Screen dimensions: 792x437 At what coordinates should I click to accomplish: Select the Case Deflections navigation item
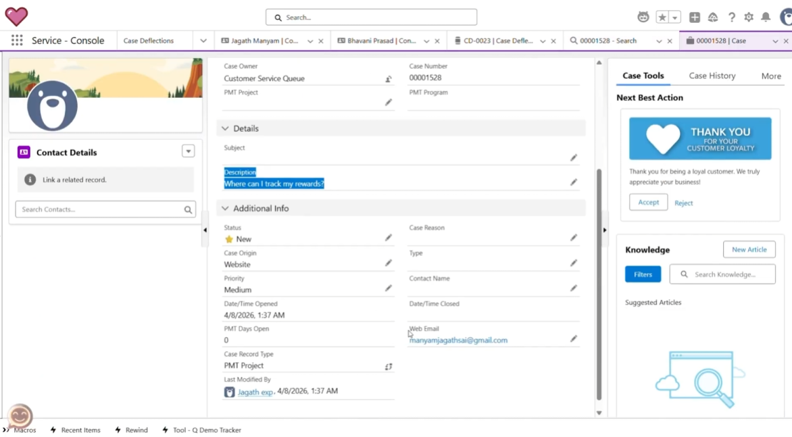(x=148, y=41)
